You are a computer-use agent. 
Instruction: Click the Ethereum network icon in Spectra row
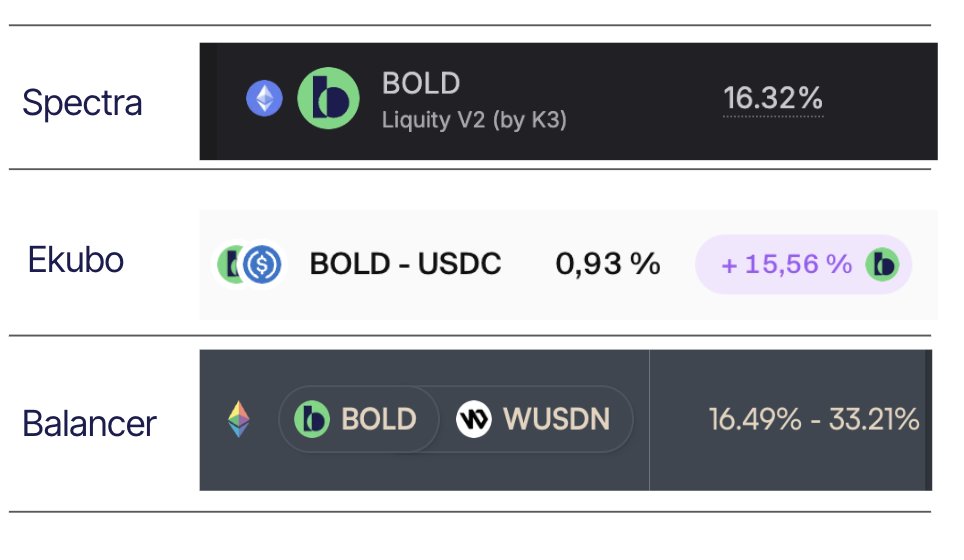coord(264,98)
